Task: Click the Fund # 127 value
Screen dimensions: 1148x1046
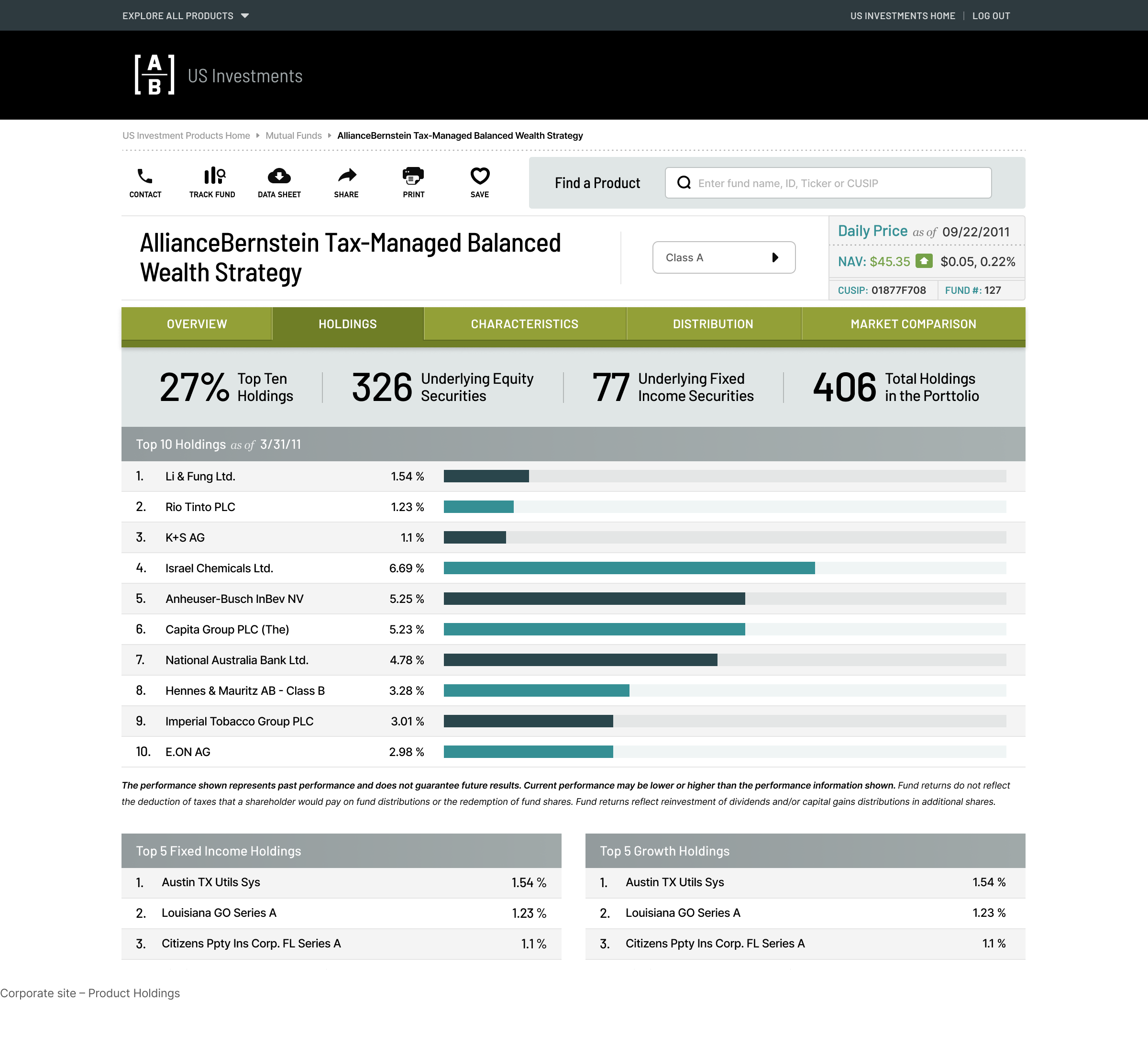Action: point(992,290)
